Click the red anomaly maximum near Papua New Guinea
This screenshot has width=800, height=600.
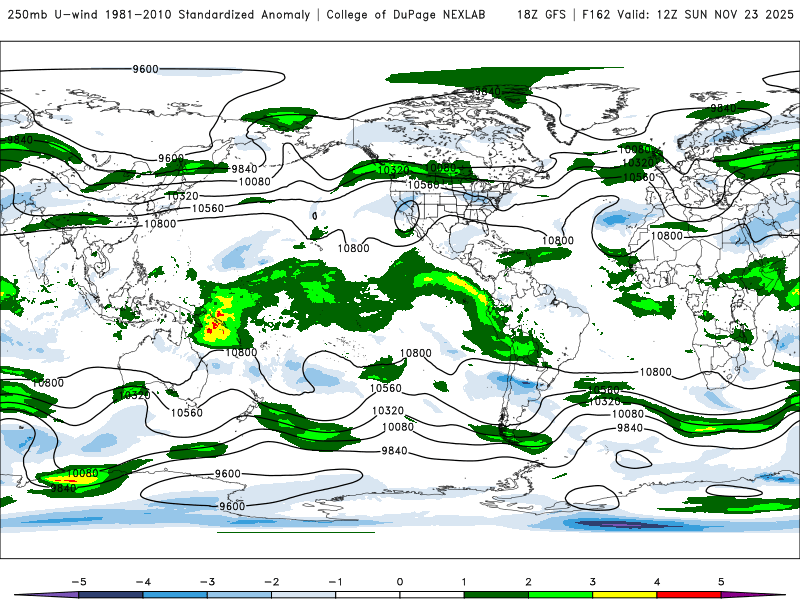(218, 321)
